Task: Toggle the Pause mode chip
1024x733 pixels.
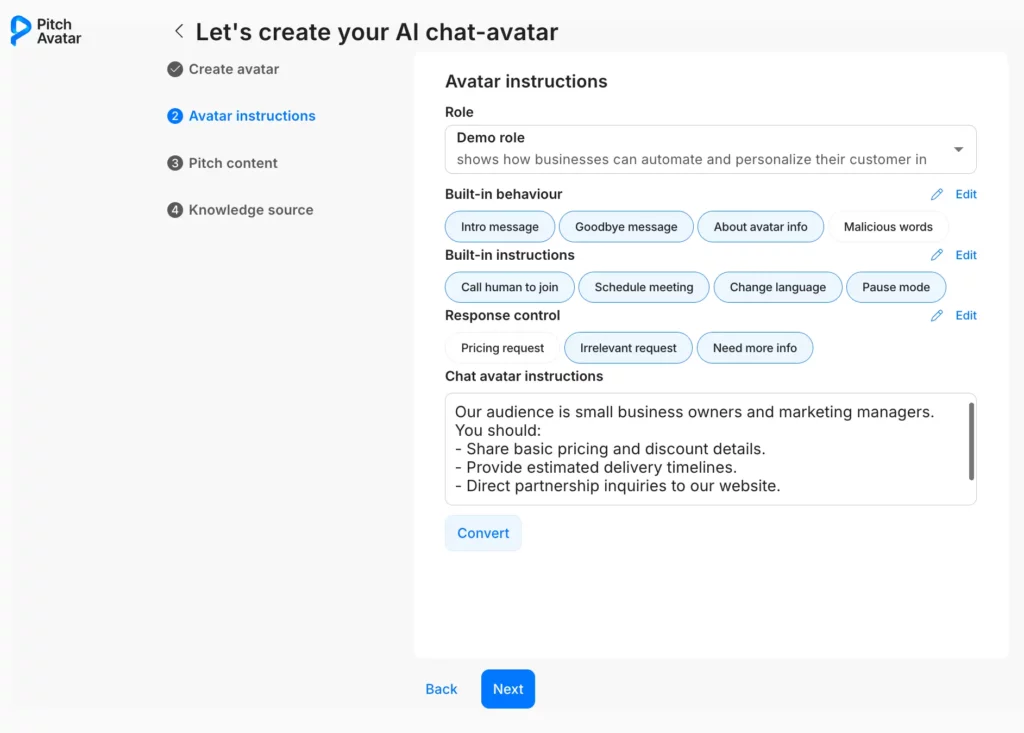Action: tap(895, 287)
